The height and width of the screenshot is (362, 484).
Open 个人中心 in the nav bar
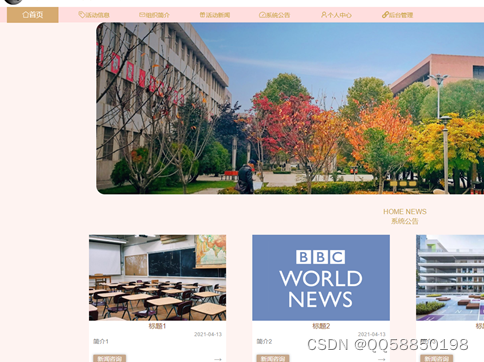pos(336,15)
